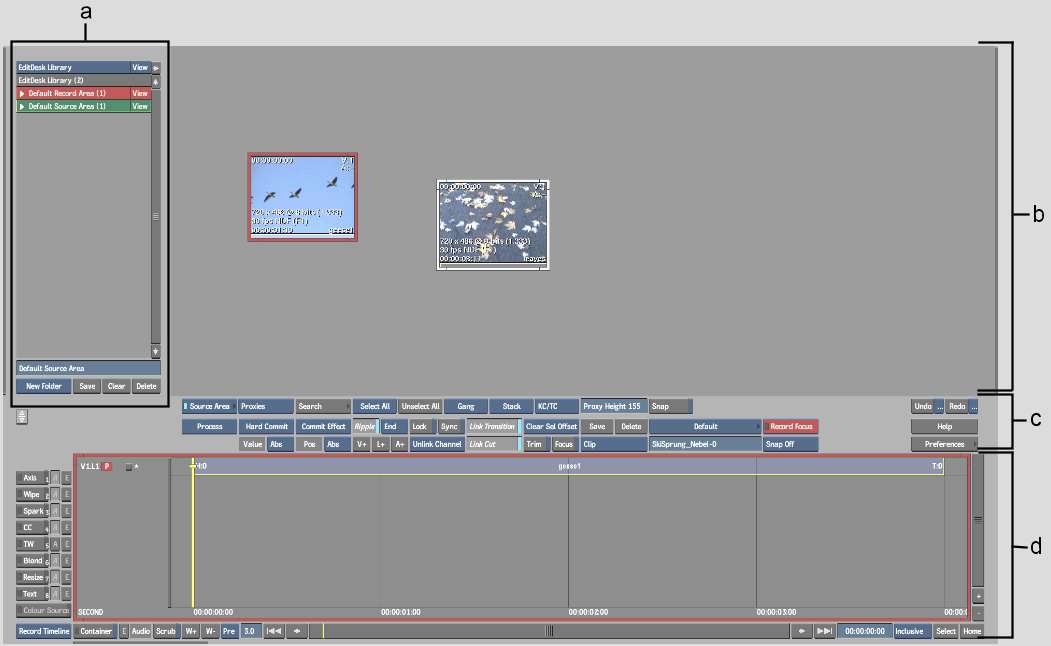Expand the Default Record Area folder
1051x646 pixels.
22,93
